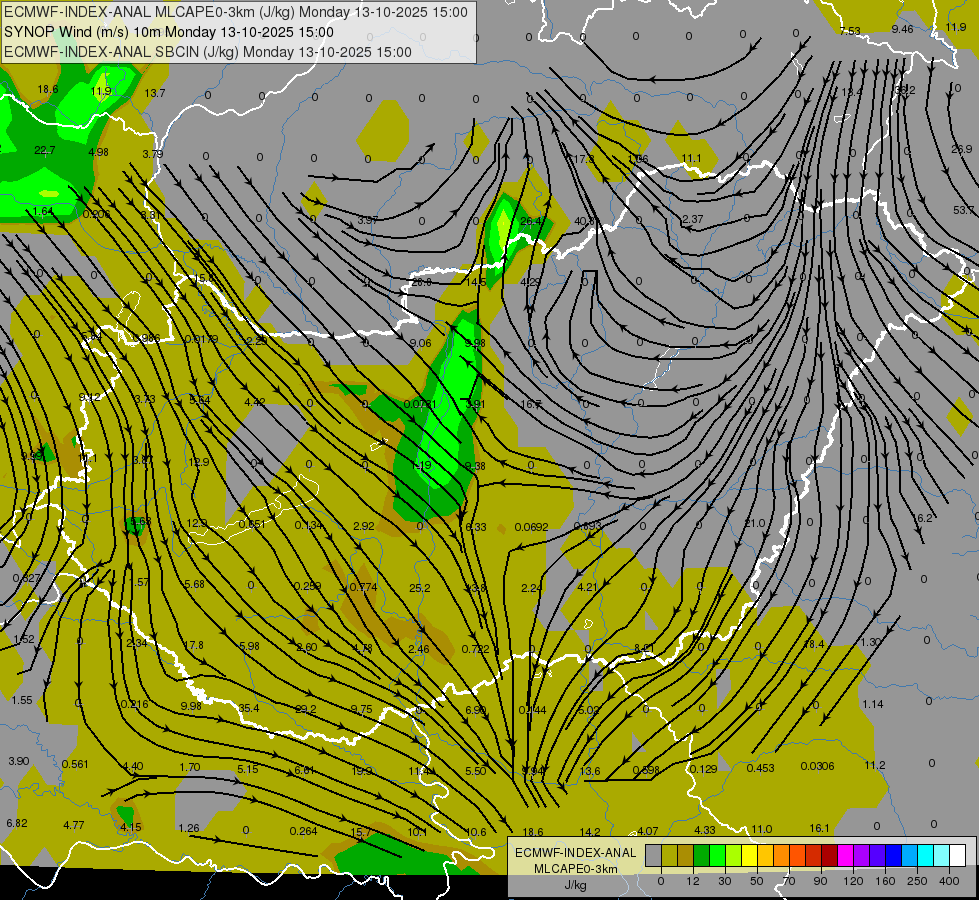Click the 1.14 value on the map
Screen dimensions: 979x900
(872, 704)
